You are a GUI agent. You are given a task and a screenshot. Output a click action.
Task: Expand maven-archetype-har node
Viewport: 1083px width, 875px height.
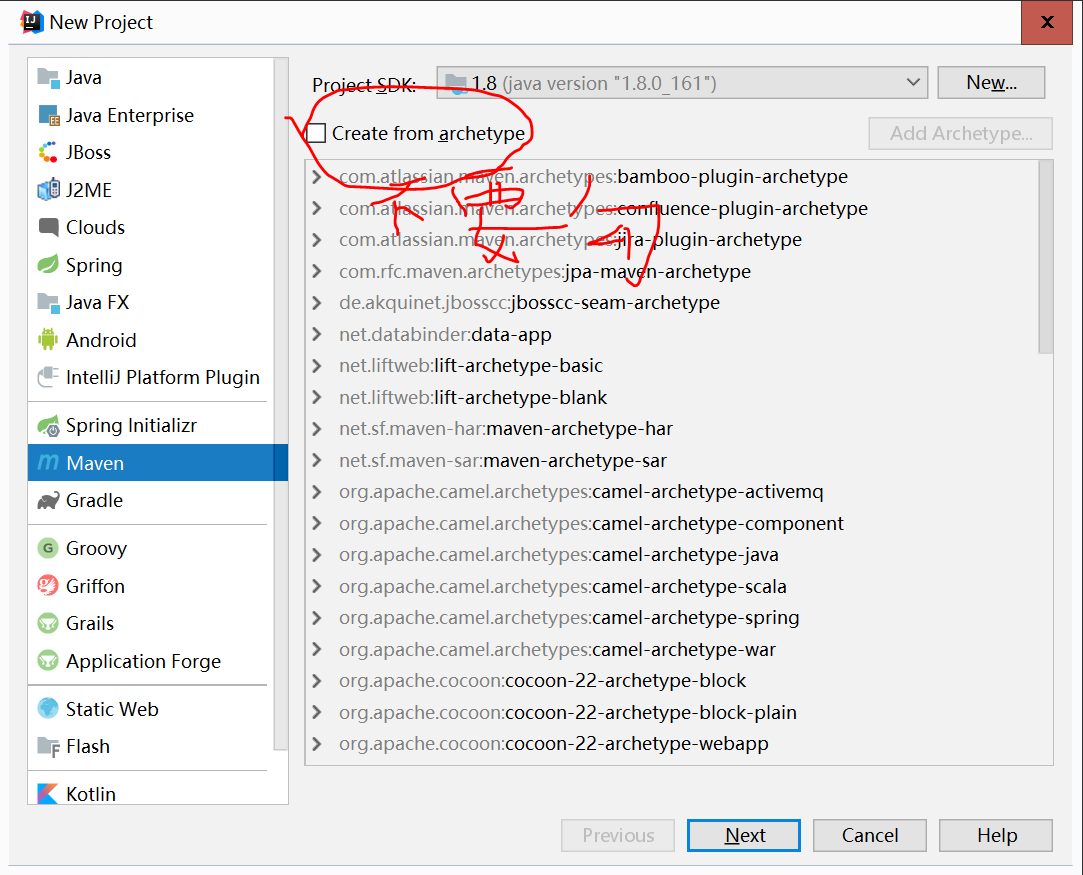click(x=317, y=429)
